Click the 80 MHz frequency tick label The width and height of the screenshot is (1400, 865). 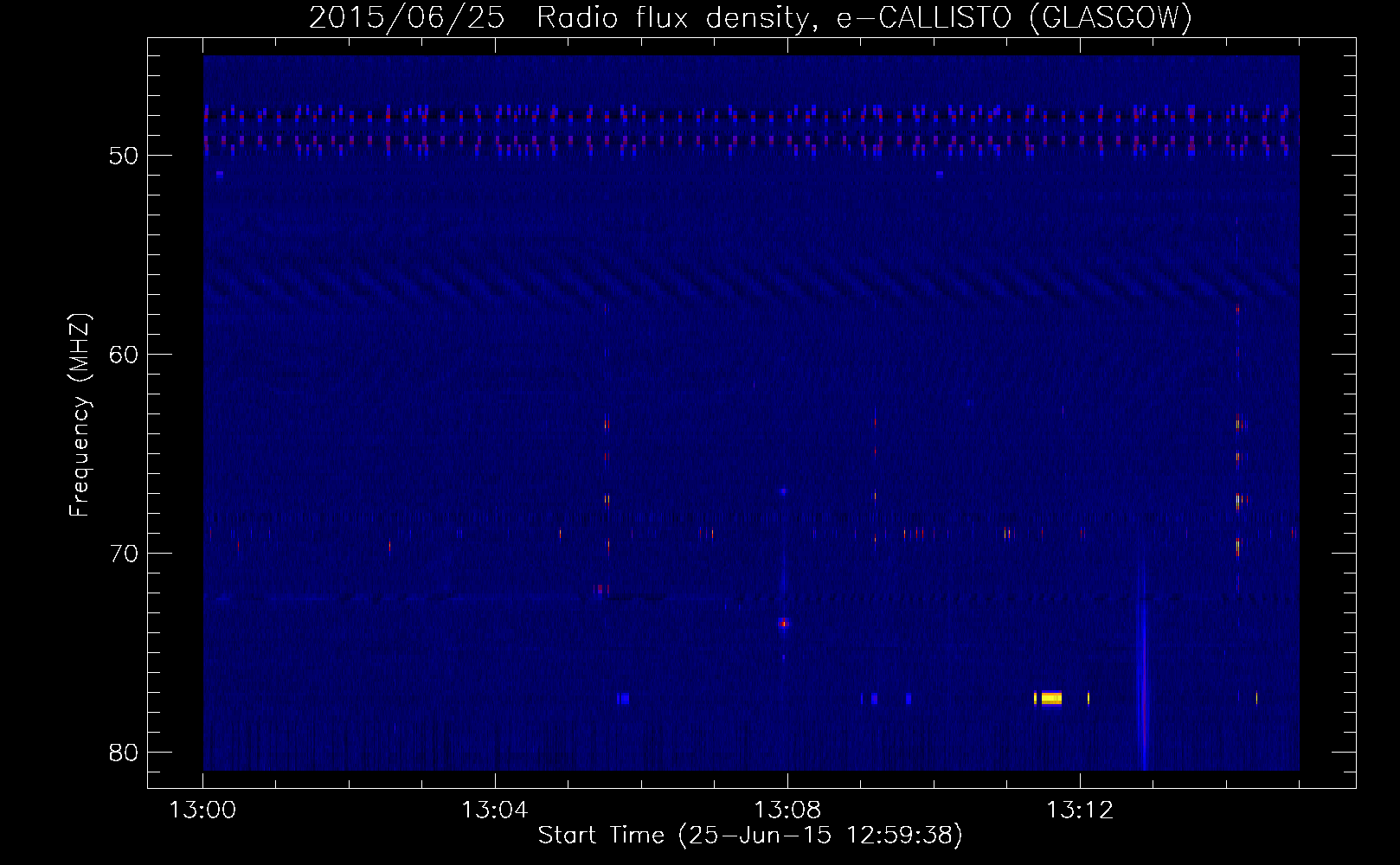point(125,753)
